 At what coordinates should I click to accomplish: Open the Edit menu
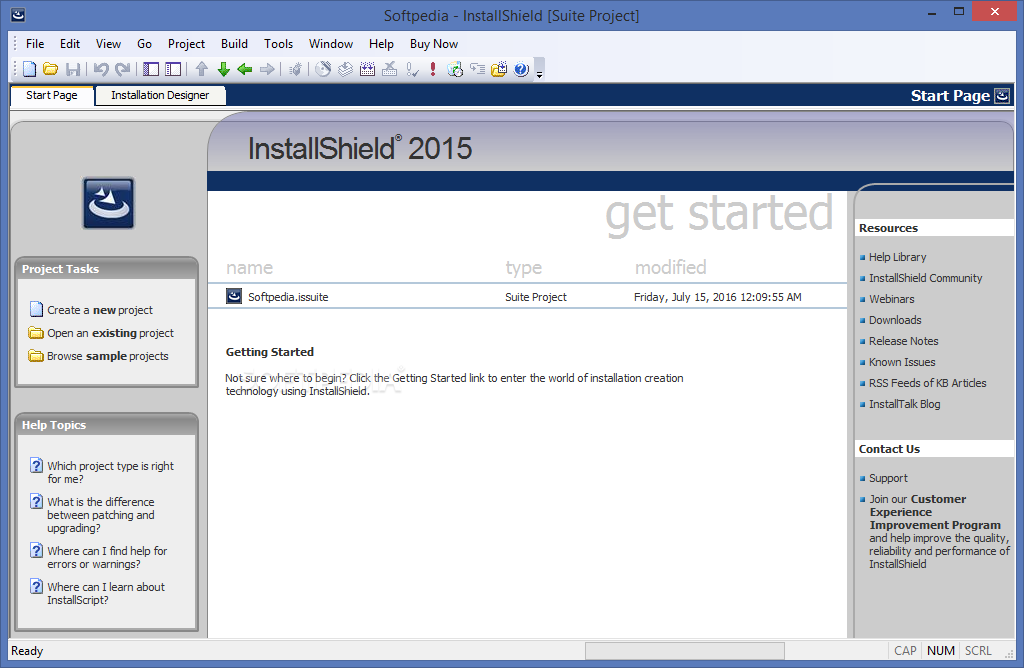pos(70,44)
